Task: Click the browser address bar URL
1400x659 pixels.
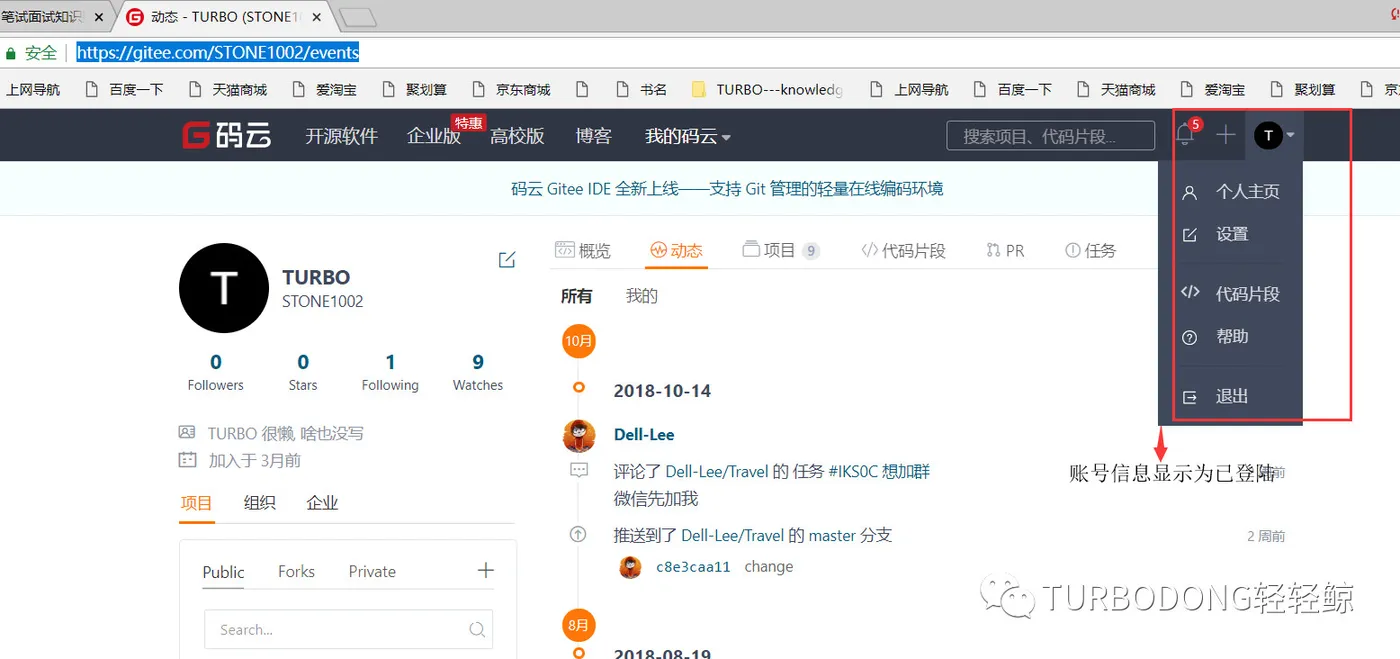Action: click(217, 53)
